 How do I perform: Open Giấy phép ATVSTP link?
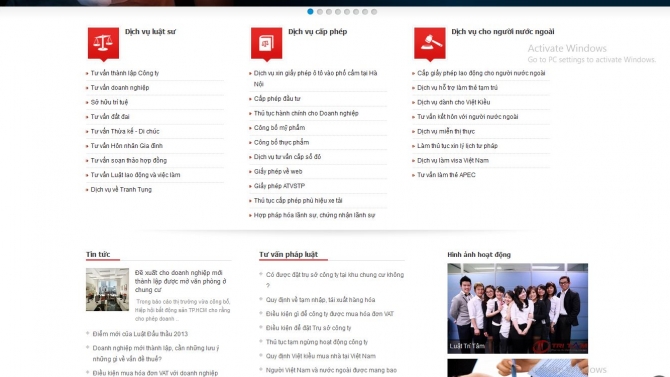[x=279, y=186]
